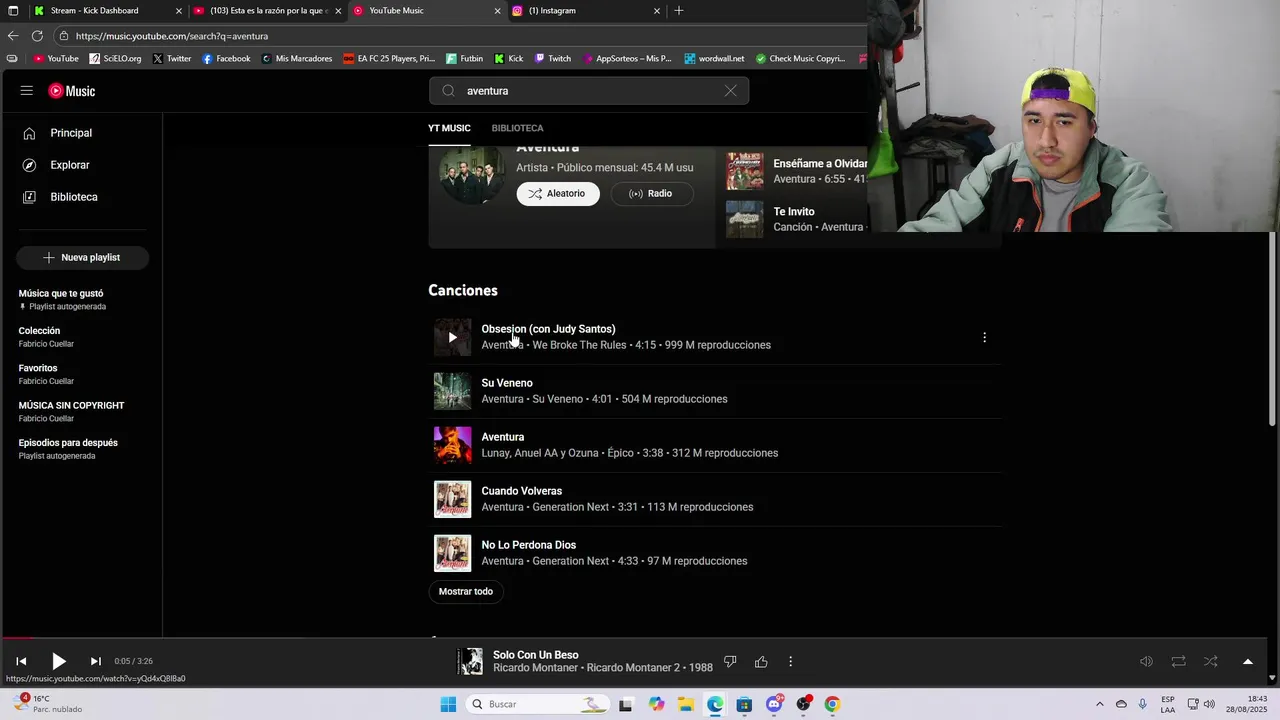Click the search magnifier icon
The image size is (1280, 720).
point(449,91)
